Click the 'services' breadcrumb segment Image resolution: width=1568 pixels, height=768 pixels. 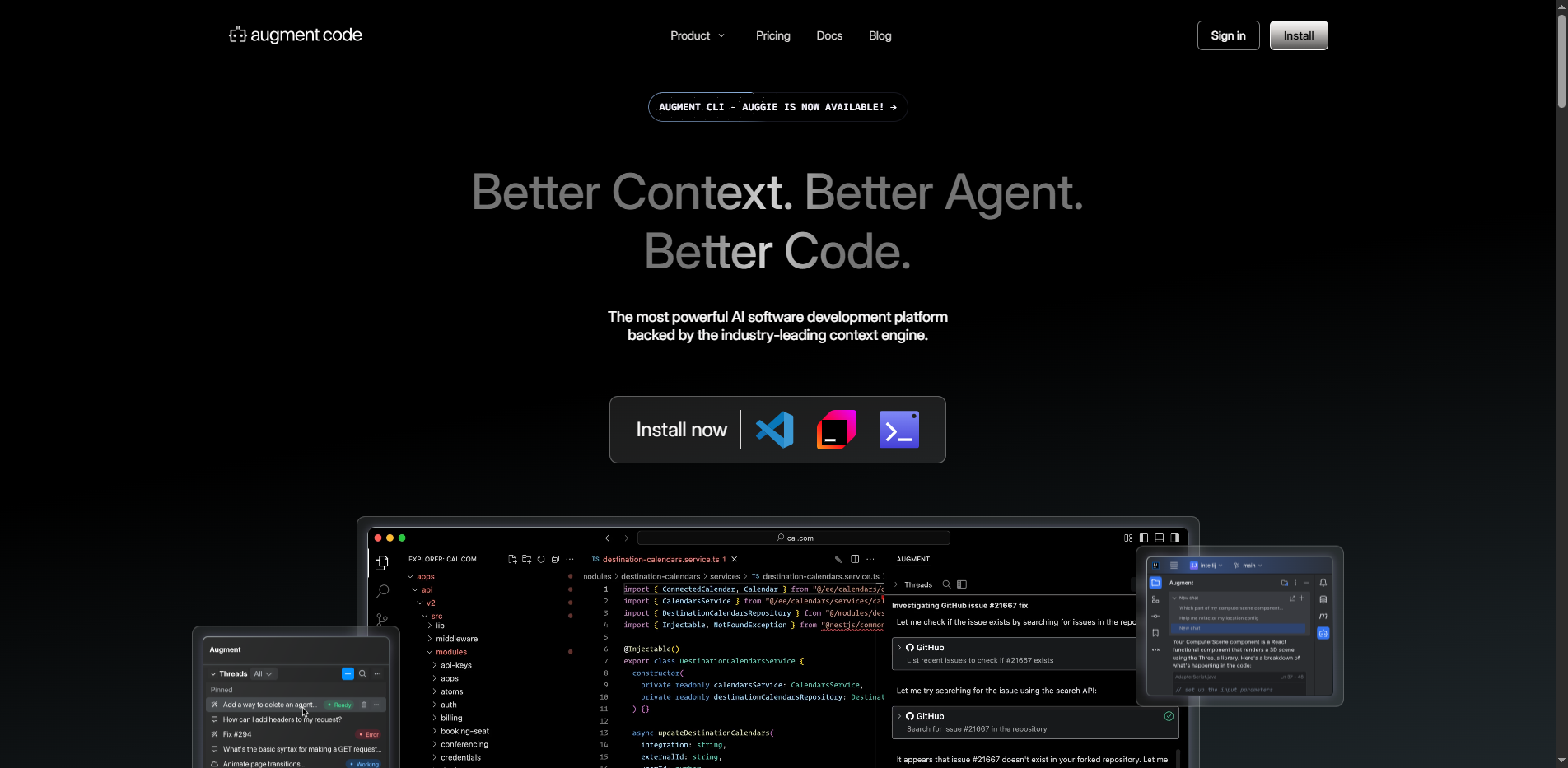click(726, 576)
